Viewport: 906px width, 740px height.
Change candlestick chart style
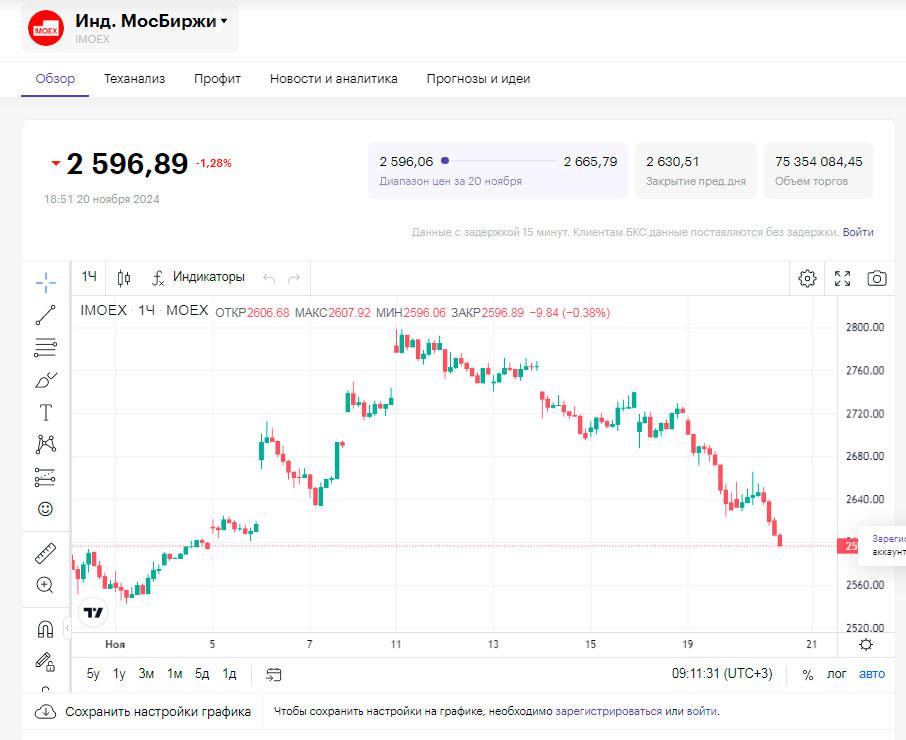tap(124, 277)
